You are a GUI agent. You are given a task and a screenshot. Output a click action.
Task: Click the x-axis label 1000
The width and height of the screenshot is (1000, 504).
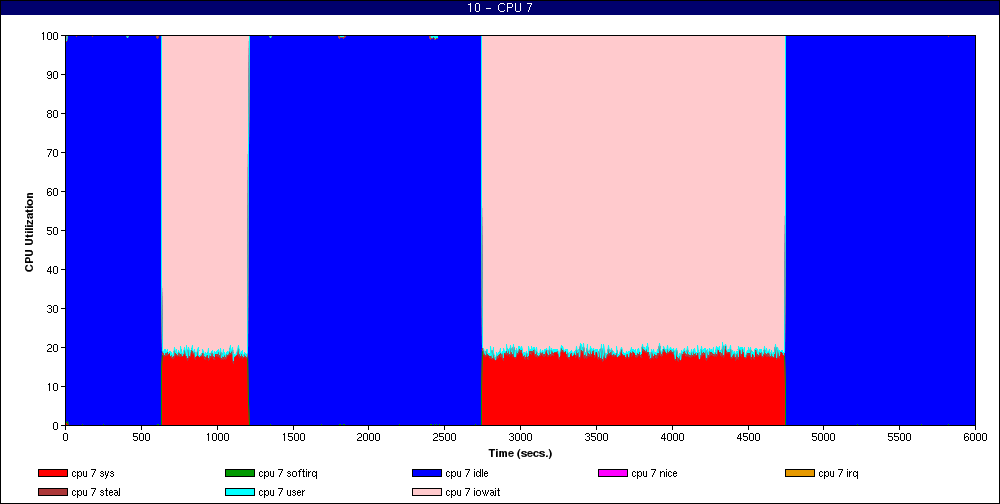pyautogui.click(x=217, y=438)
